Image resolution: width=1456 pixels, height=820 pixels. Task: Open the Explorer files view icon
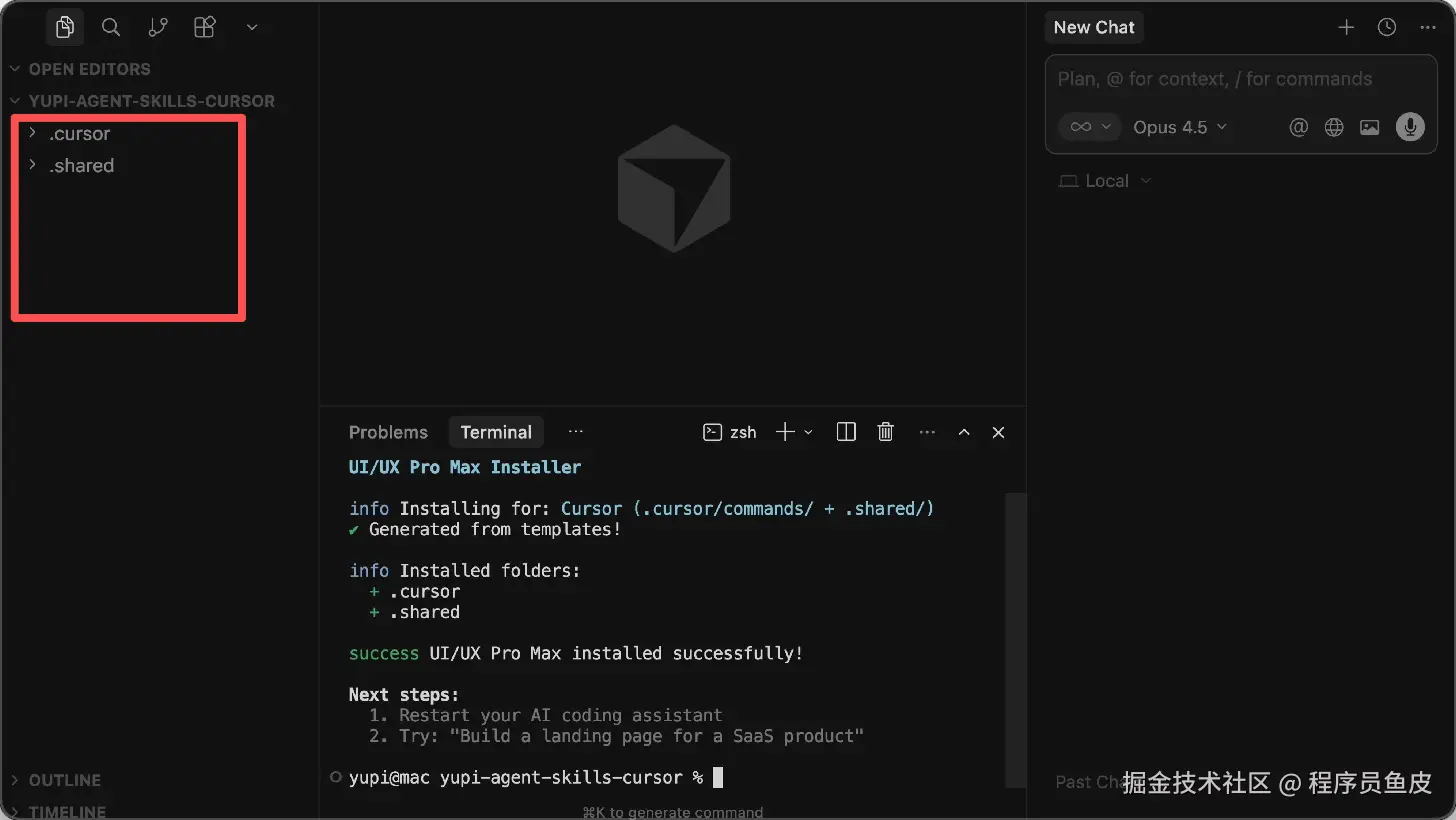65,27
